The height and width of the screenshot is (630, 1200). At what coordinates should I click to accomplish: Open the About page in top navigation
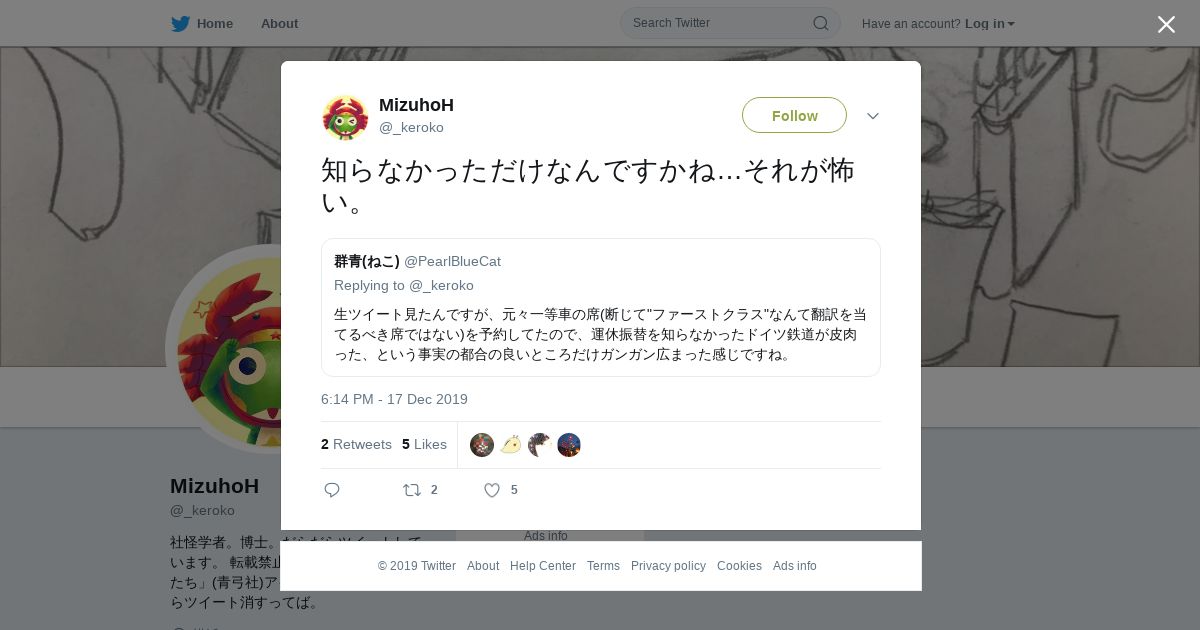pyautogui.click(x=279, y=23)
